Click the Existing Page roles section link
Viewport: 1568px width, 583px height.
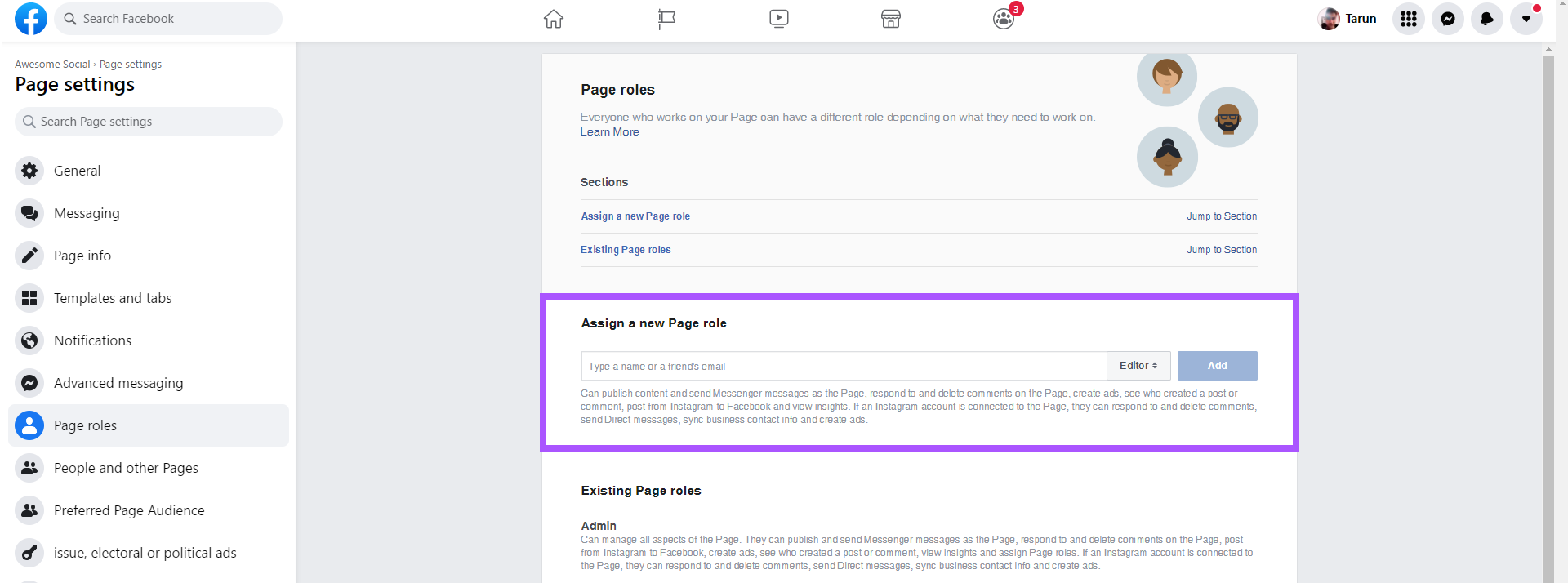coord(626,250)
